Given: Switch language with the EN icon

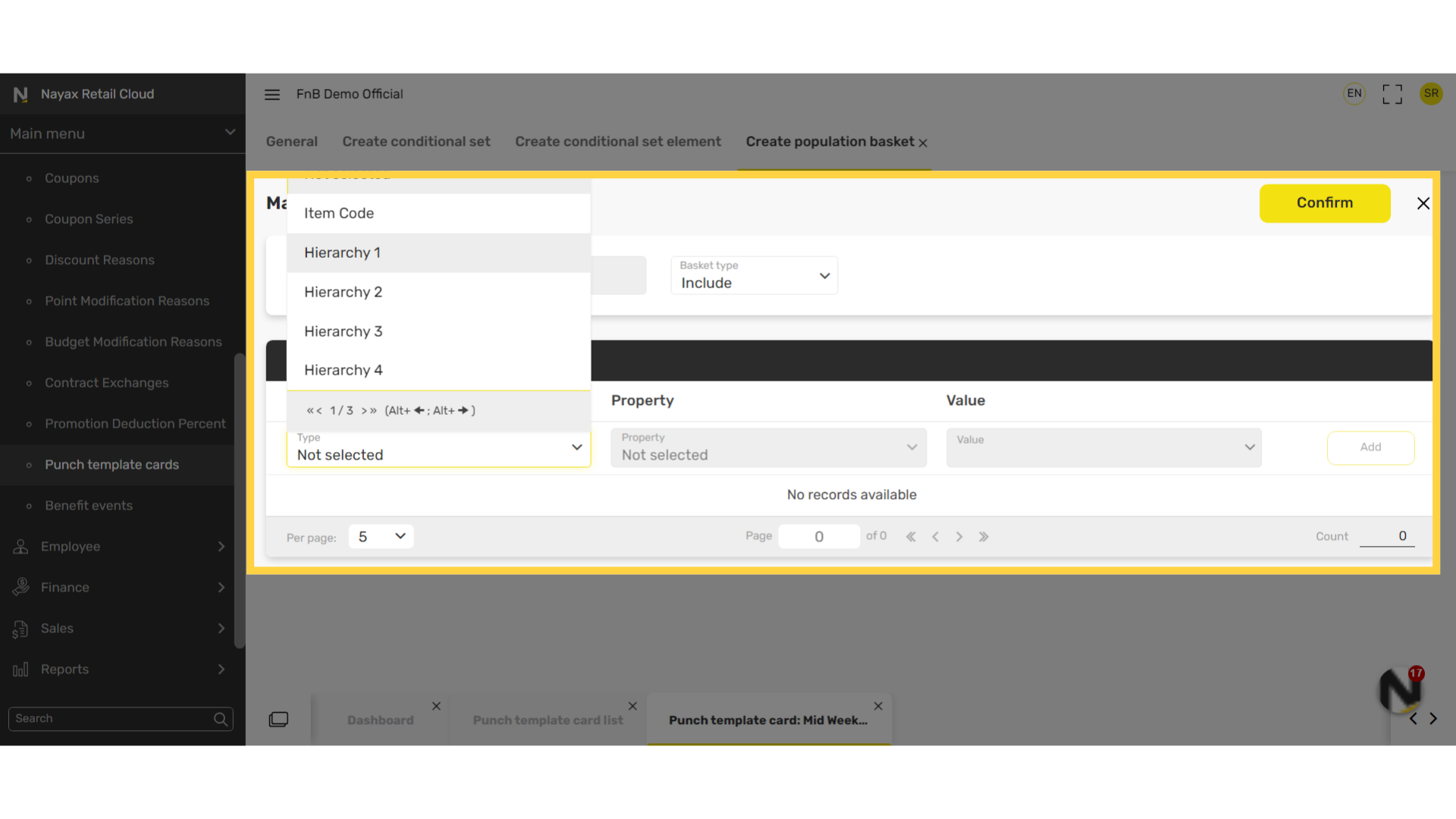Looking at the screenshot, I should pos(1354,93).
